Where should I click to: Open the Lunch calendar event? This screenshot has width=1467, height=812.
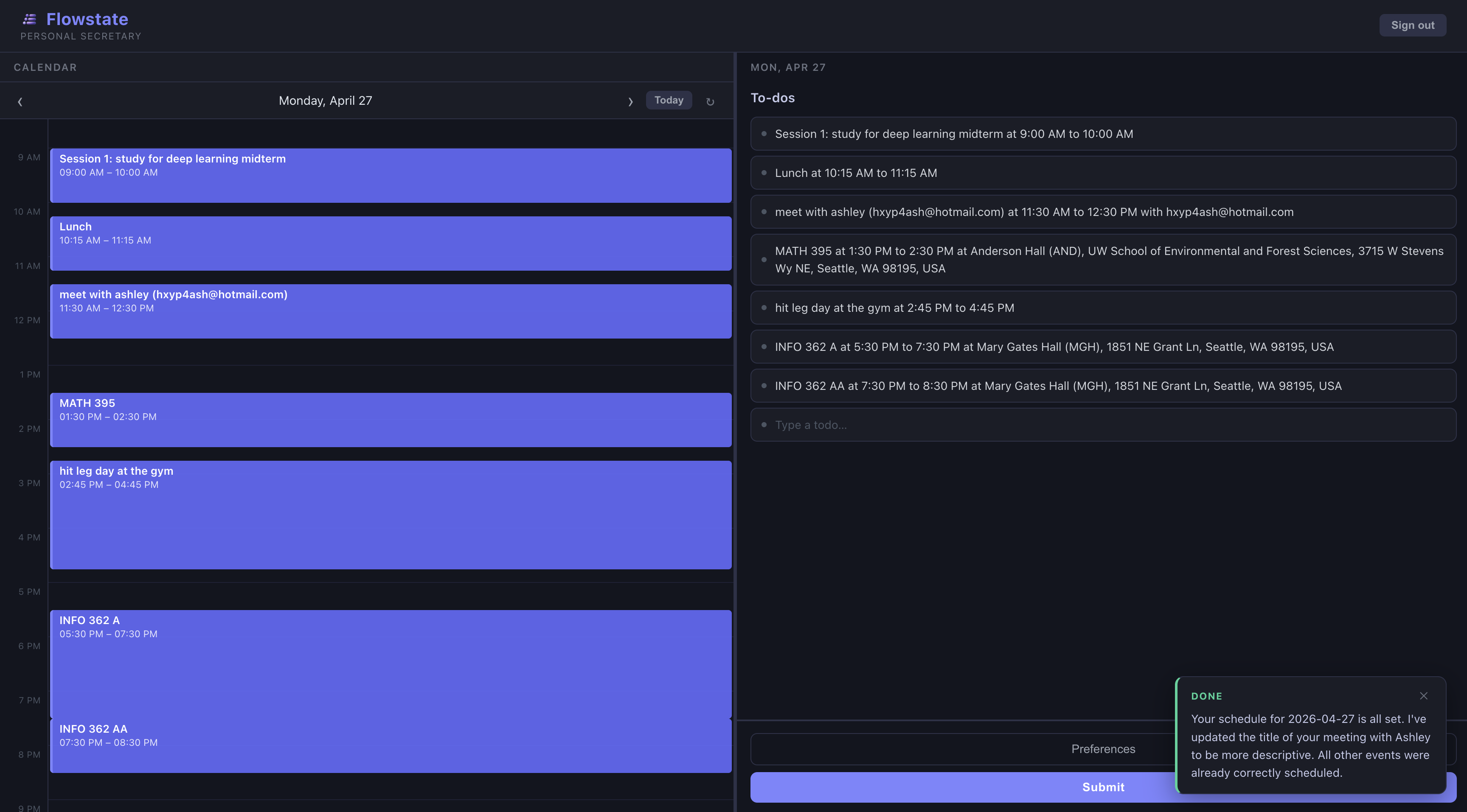[x=391, y=243]
